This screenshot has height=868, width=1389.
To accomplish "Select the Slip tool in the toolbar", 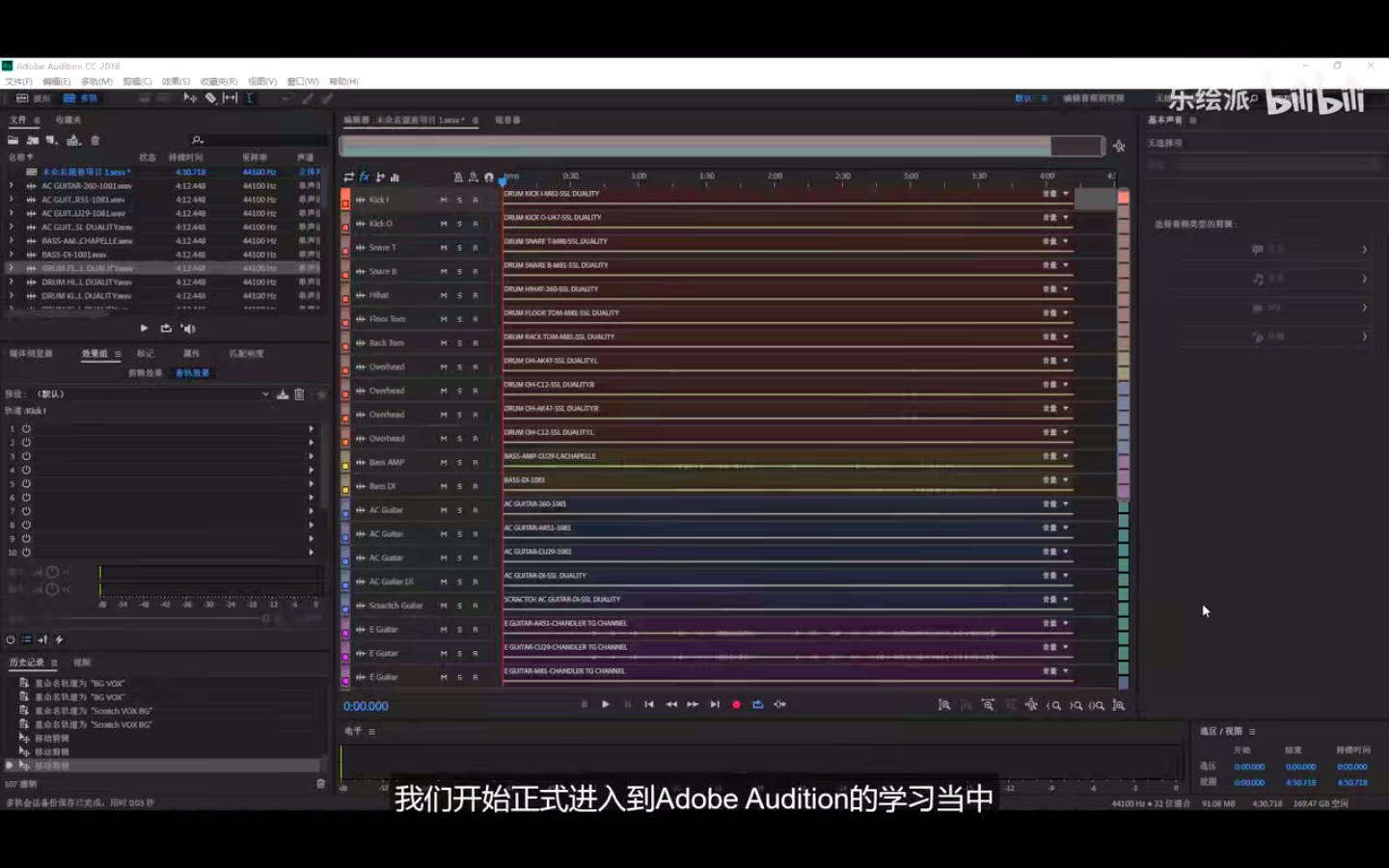I will [x=230, y=98].
